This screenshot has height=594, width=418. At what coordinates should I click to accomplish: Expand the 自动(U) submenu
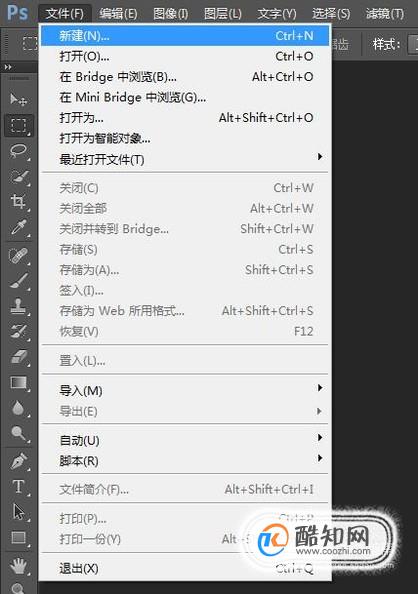tap(185, 440)
